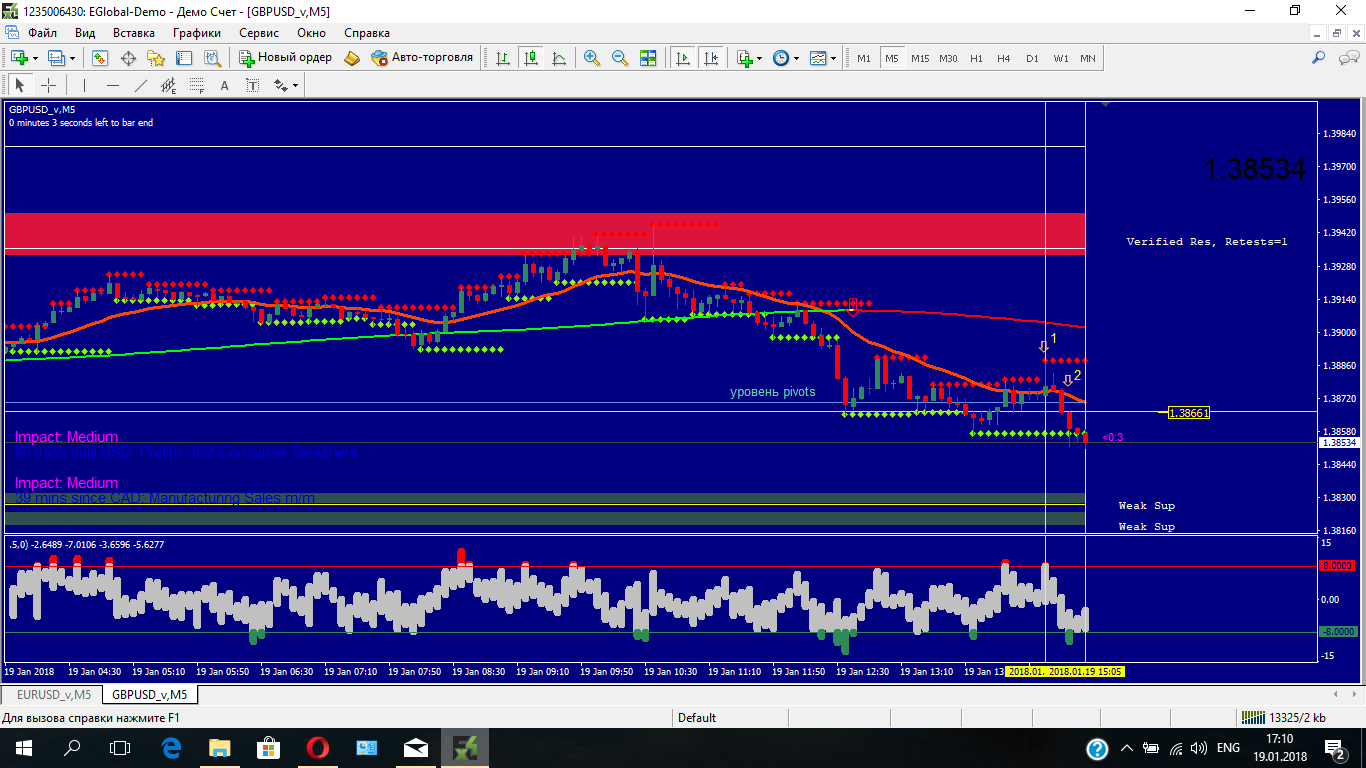Select the crosshair cursor tool

coord(48,86)
